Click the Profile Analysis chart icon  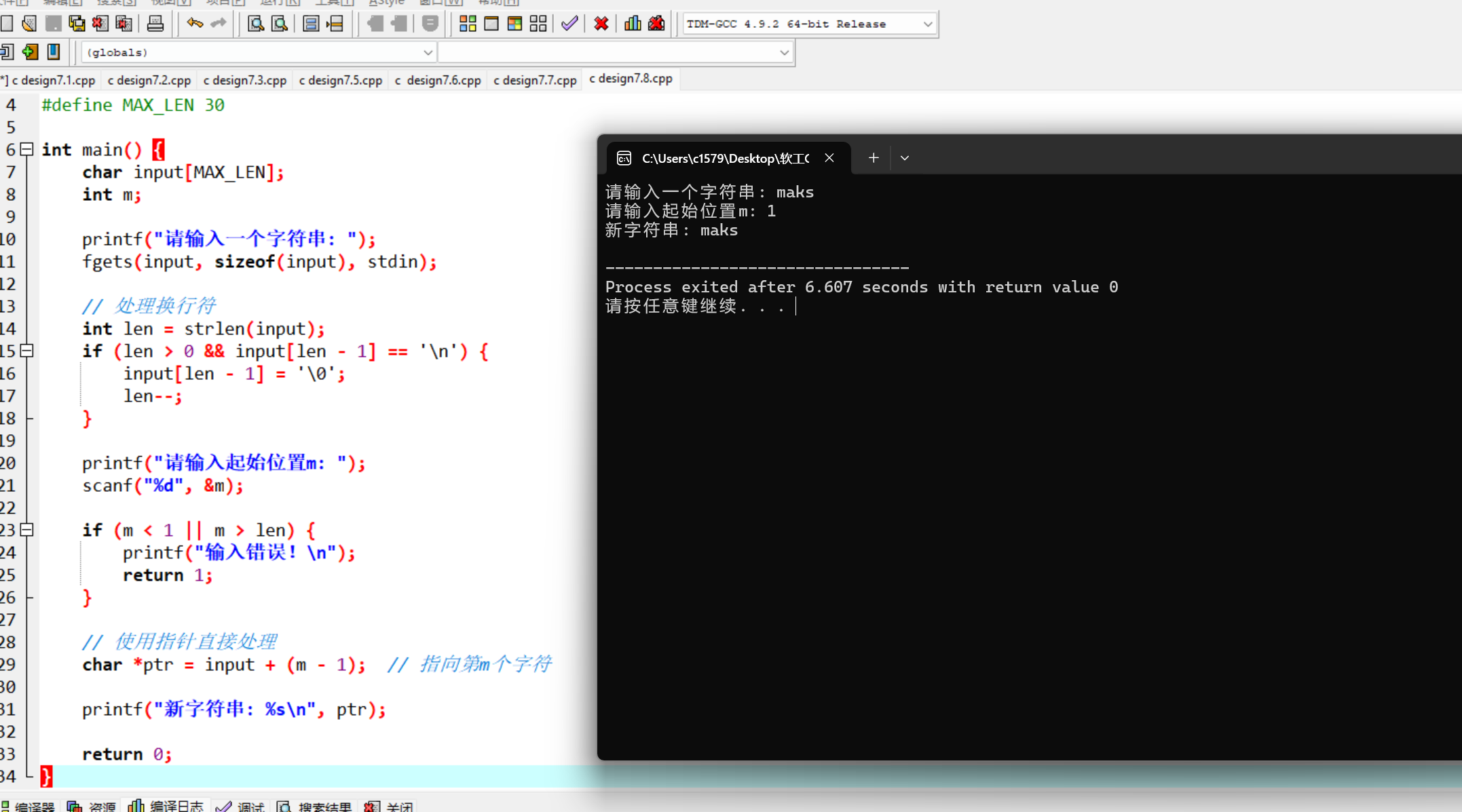632,24
